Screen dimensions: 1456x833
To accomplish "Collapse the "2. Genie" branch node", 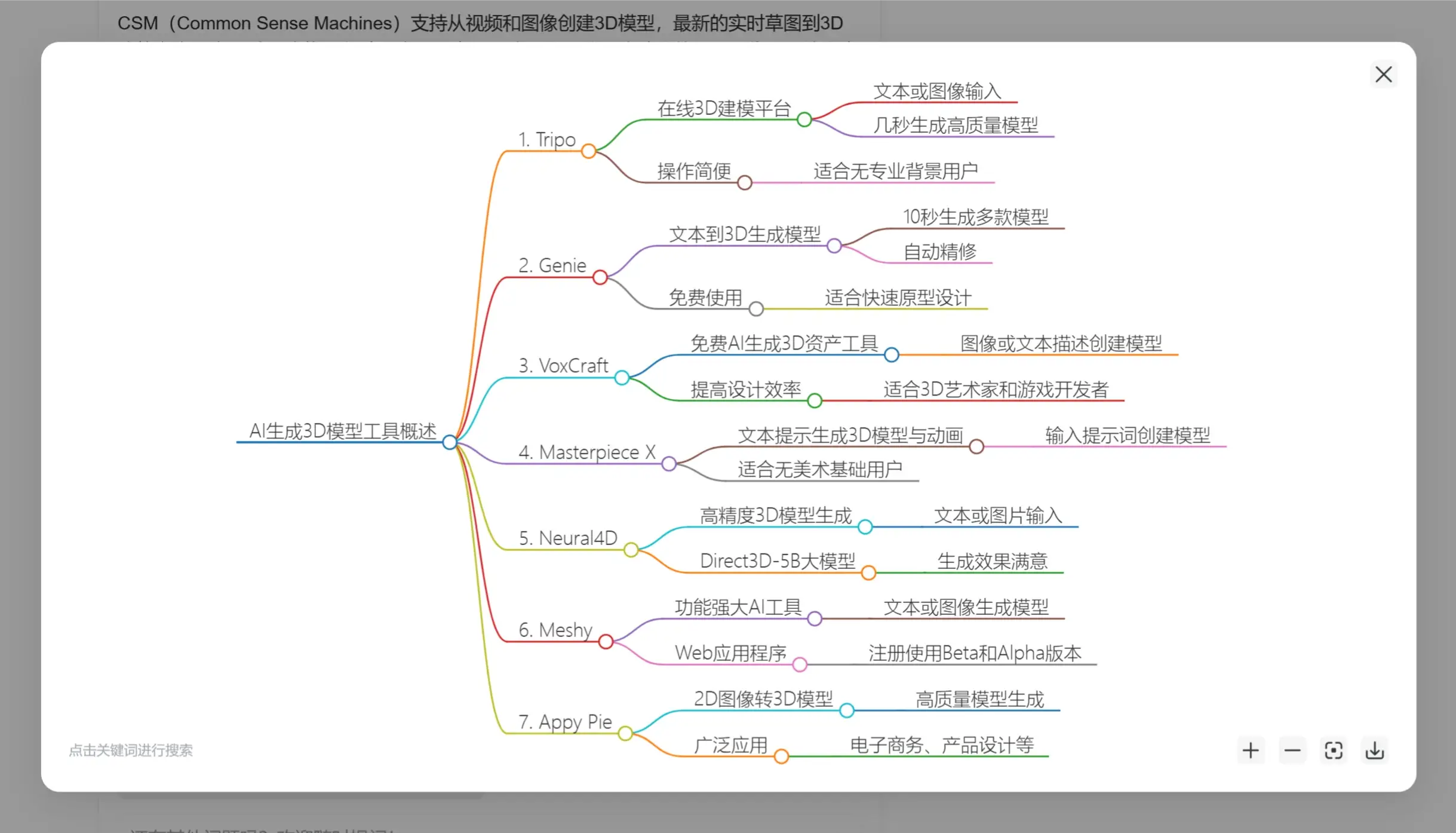I will coord(600,277).
